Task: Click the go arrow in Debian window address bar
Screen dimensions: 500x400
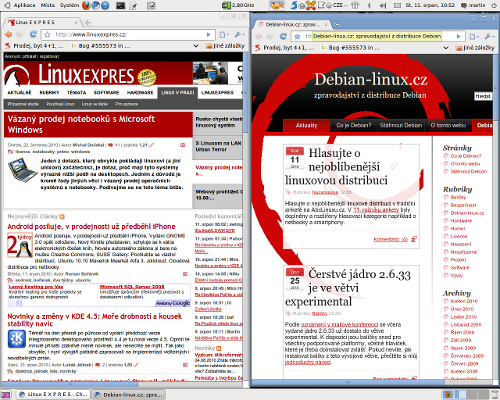Action: pos(459,36)
